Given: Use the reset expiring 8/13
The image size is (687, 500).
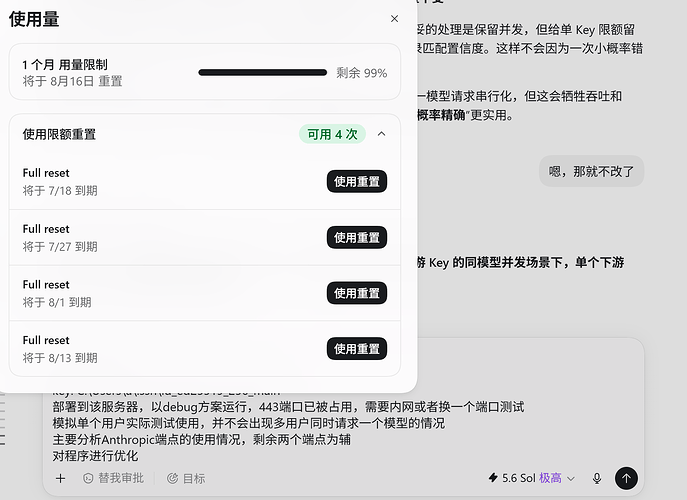Looking at the screenshot, I should point(357,348).
